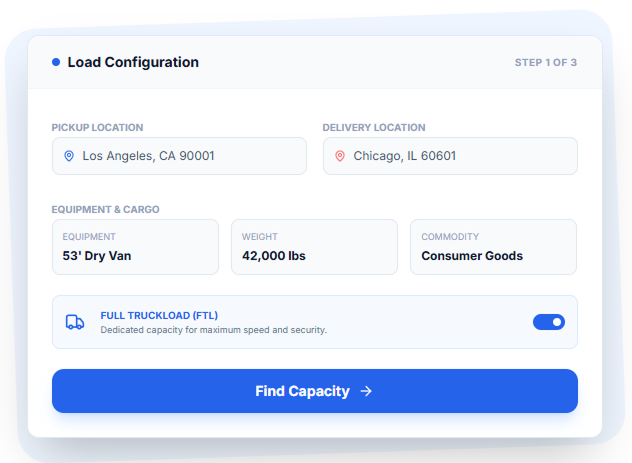Image resolution: width=632 pixels, height=463 pixels.
Task: Click the blue pickup location pin icon
Action: pos(69,156)
